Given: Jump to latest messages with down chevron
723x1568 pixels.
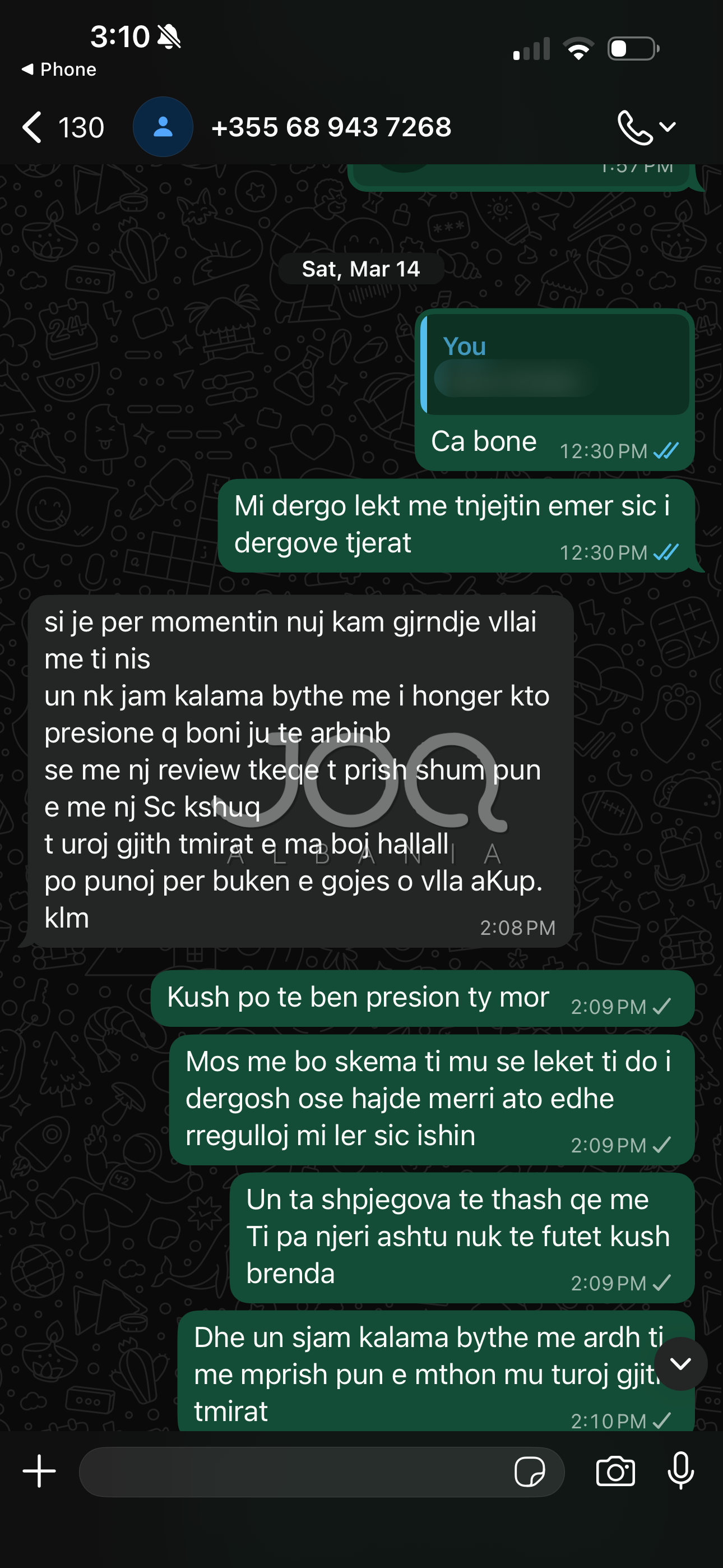Looking at the screenshot, I should click(680, 1363).
